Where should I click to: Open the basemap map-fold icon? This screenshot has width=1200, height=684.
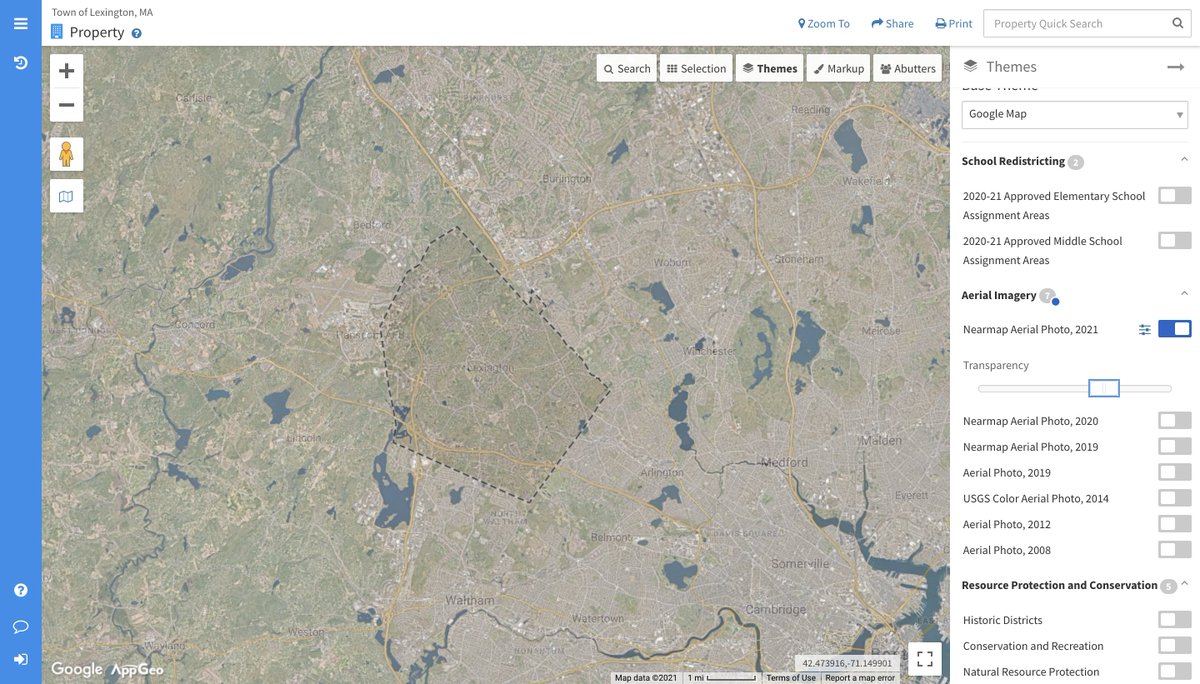[66, 197]
